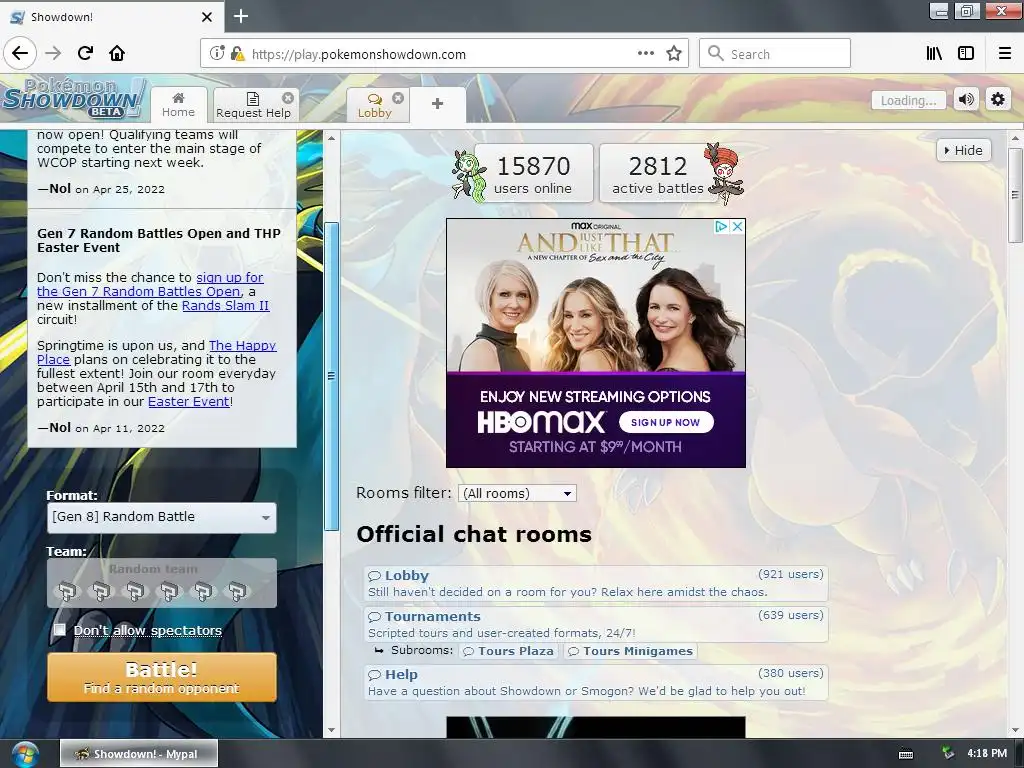This screenshot has height=768, width=1024.
Task: Bookmark this page with the star icon
Action: [x=674, y=54]
